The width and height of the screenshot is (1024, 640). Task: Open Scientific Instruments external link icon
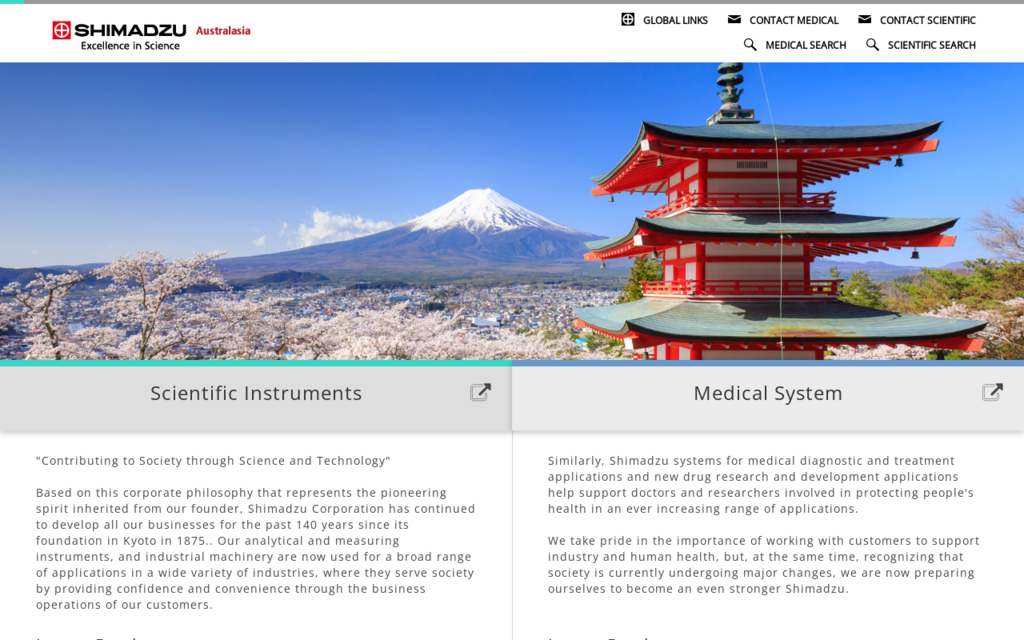pyautogui.click(x=480, y=392)
